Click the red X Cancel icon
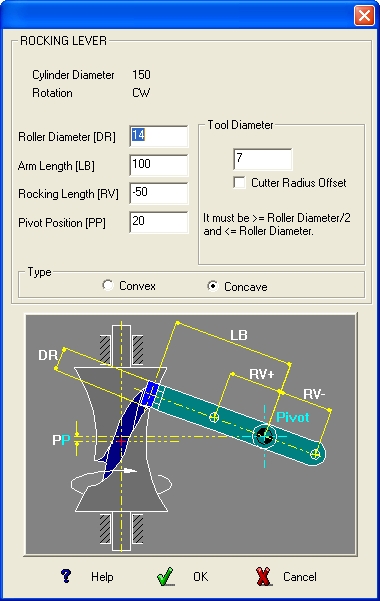Viewport: 380px width, 601px height. coord(263,576)
